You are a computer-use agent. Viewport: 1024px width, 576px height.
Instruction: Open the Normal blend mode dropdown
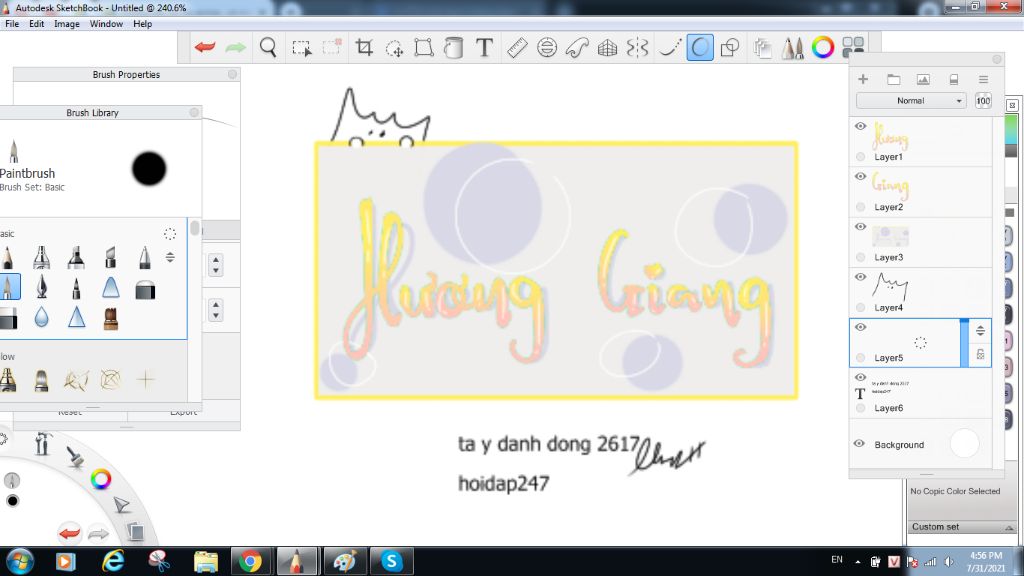click(911, 101)
